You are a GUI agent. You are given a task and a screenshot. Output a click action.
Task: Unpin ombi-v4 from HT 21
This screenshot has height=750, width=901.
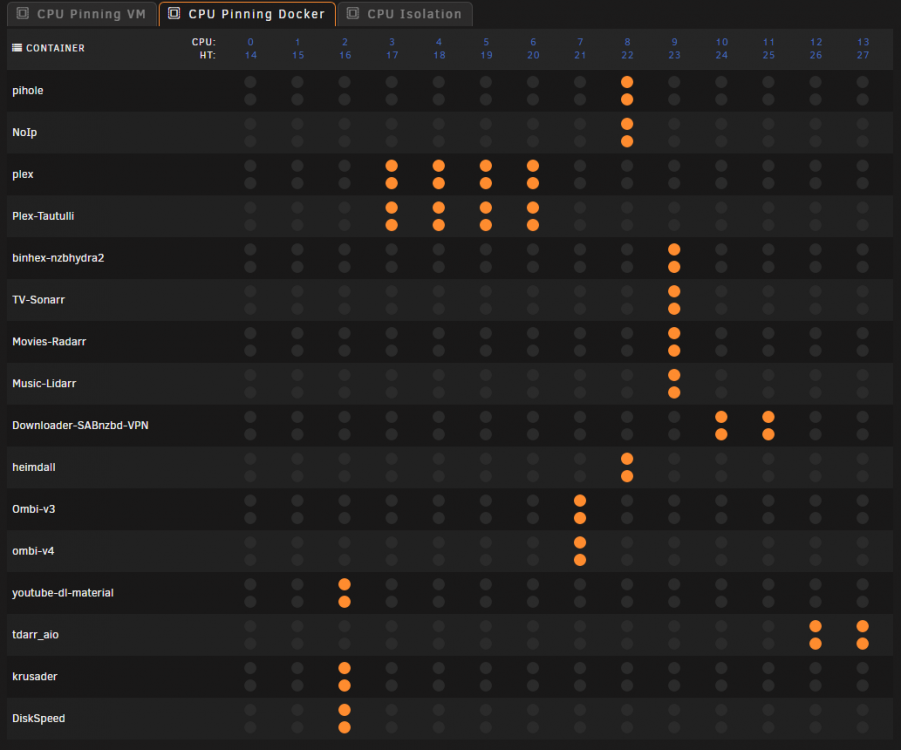[x=580, y=560]
